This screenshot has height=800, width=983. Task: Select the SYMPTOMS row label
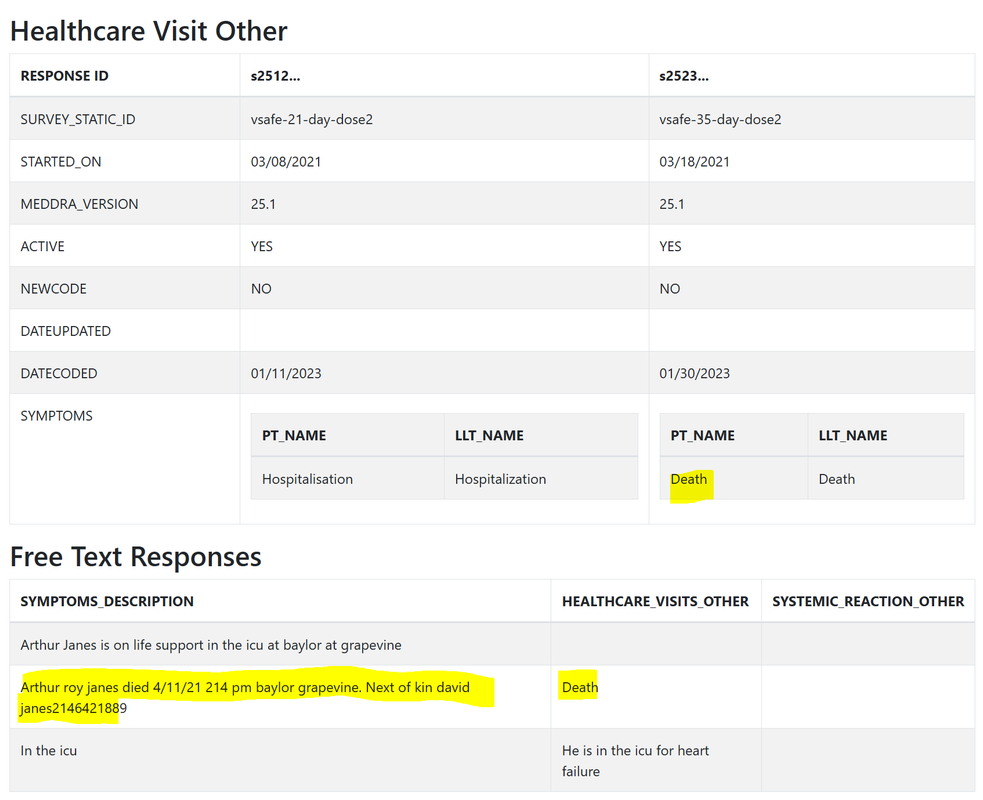tap(56, 416)
